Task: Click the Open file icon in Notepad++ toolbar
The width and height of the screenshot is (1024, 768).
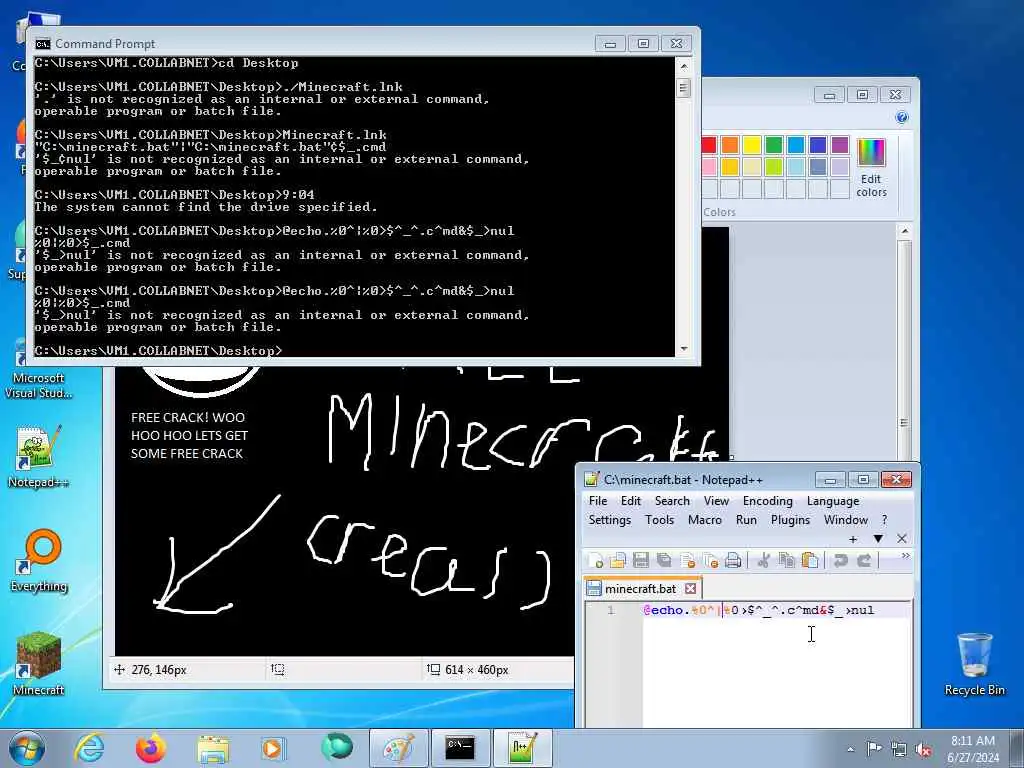Action: [618, 560]
